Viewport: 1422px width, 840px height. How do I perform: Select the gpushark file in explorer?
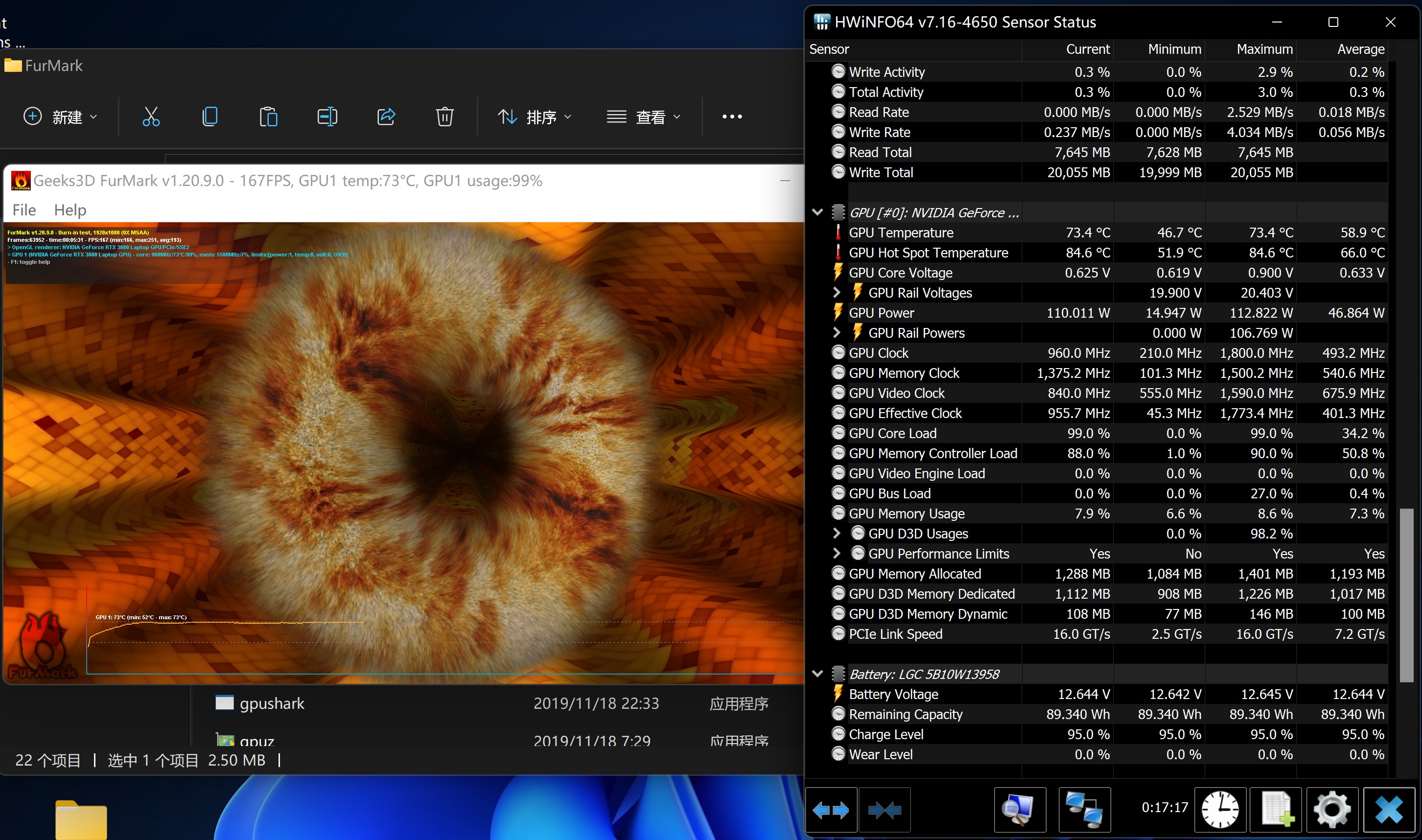[498, 703]
